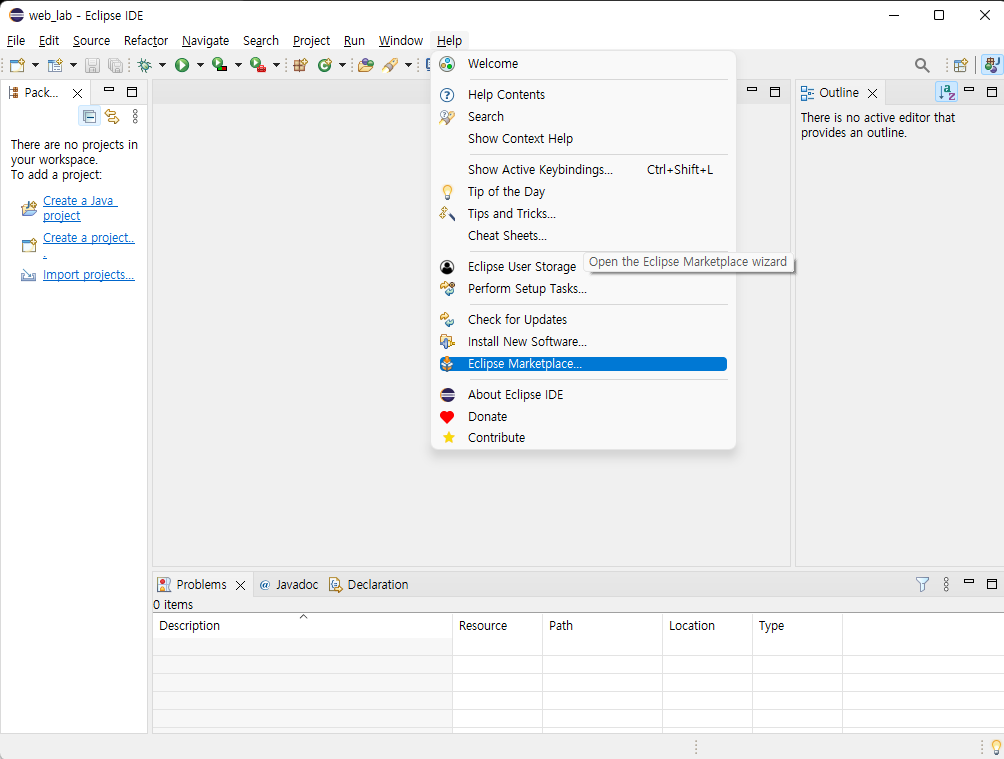This screenshot has width=1004, height=759.
Task: Close the Outline tab
Action: pyautogui.click(x=872, y=94)
